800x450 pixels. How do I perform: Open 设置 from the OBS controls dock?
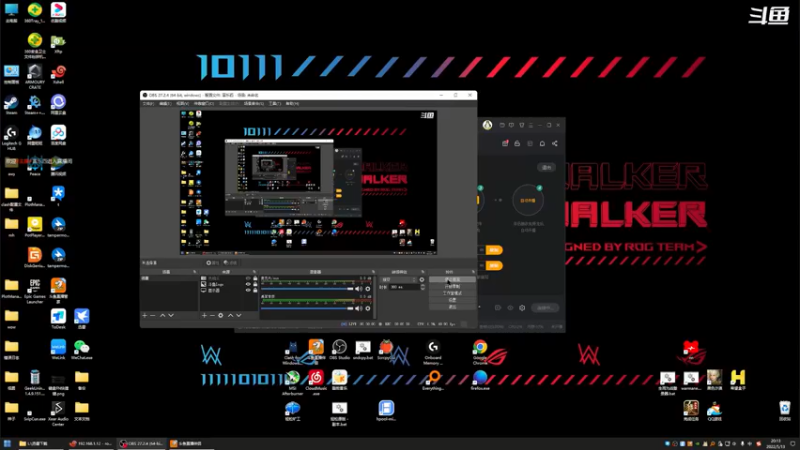tap(452, 300)
